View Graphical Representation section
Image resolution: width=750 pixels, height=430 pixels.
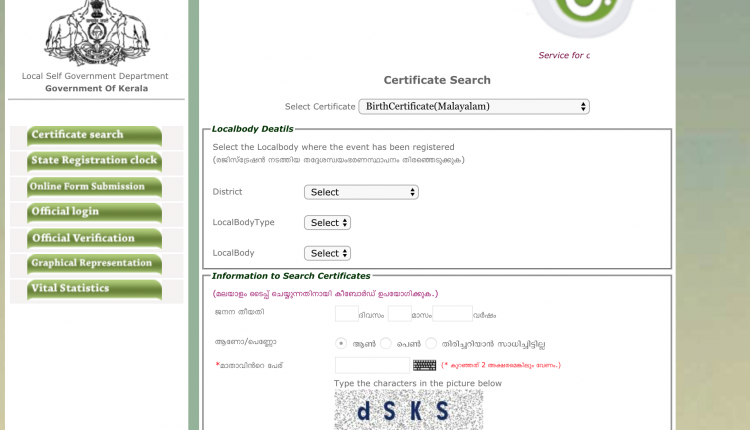click(x=95, y=264)
